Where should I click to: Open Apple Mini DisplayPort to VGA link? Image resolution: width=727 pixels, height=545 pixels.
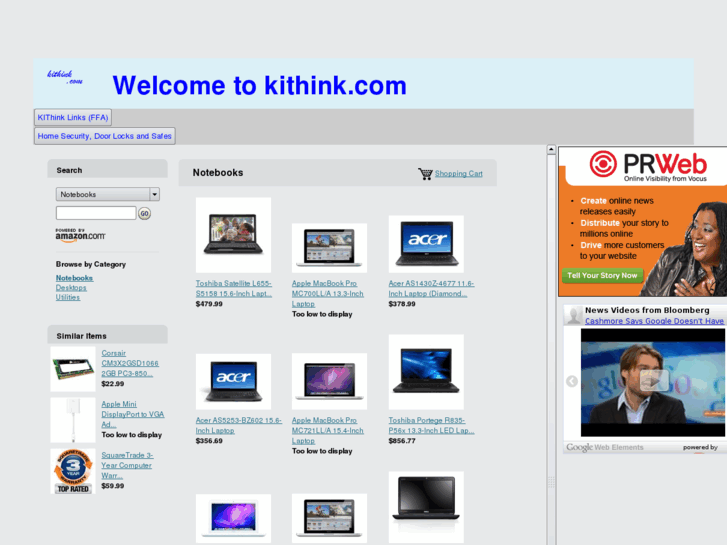(x=133, y=414)
